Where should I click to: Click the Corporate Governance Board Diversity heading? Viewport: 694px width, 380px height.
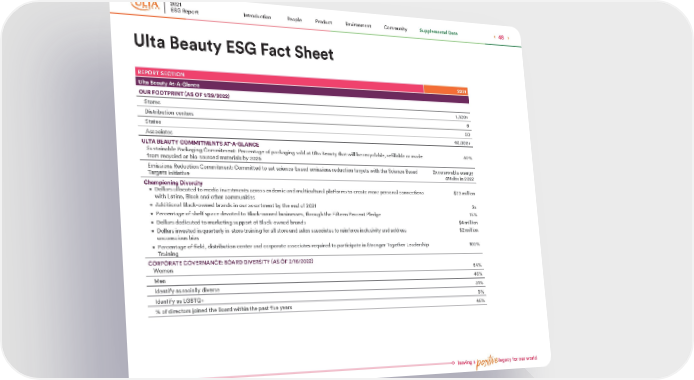tap(231, 262)
